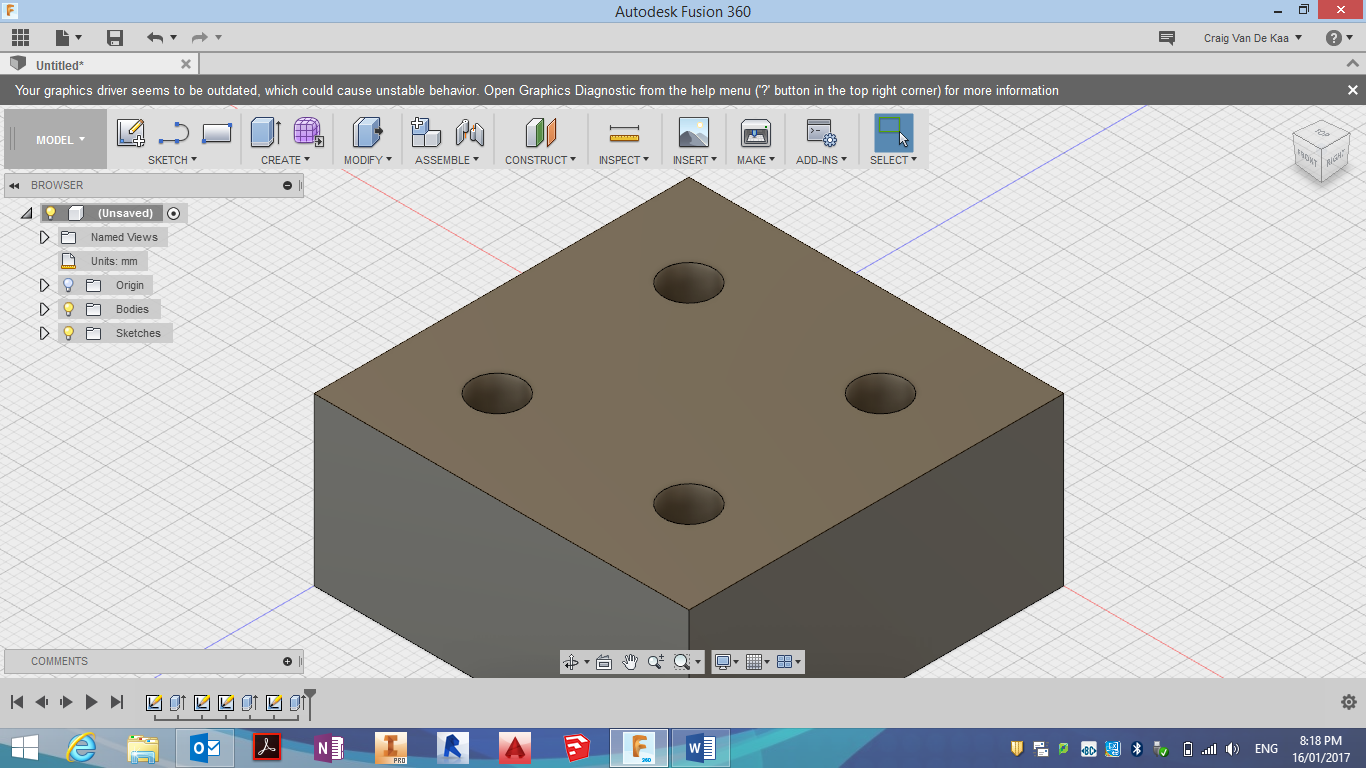
Task: Click the New Component assemble icon
Action: (x=426, y=133)
